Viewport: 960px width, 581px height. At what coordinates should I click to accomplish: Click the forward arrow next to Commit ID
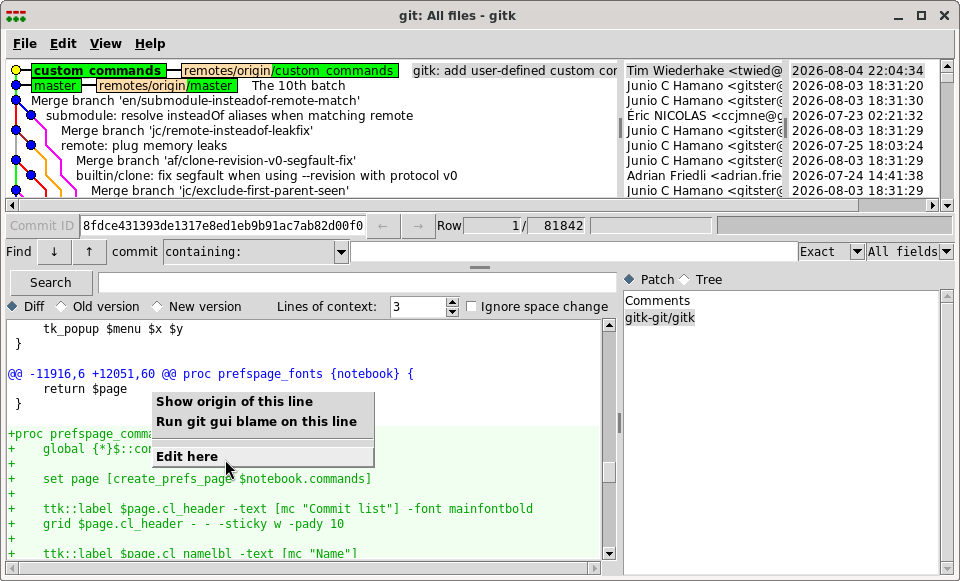pos(418,226)
